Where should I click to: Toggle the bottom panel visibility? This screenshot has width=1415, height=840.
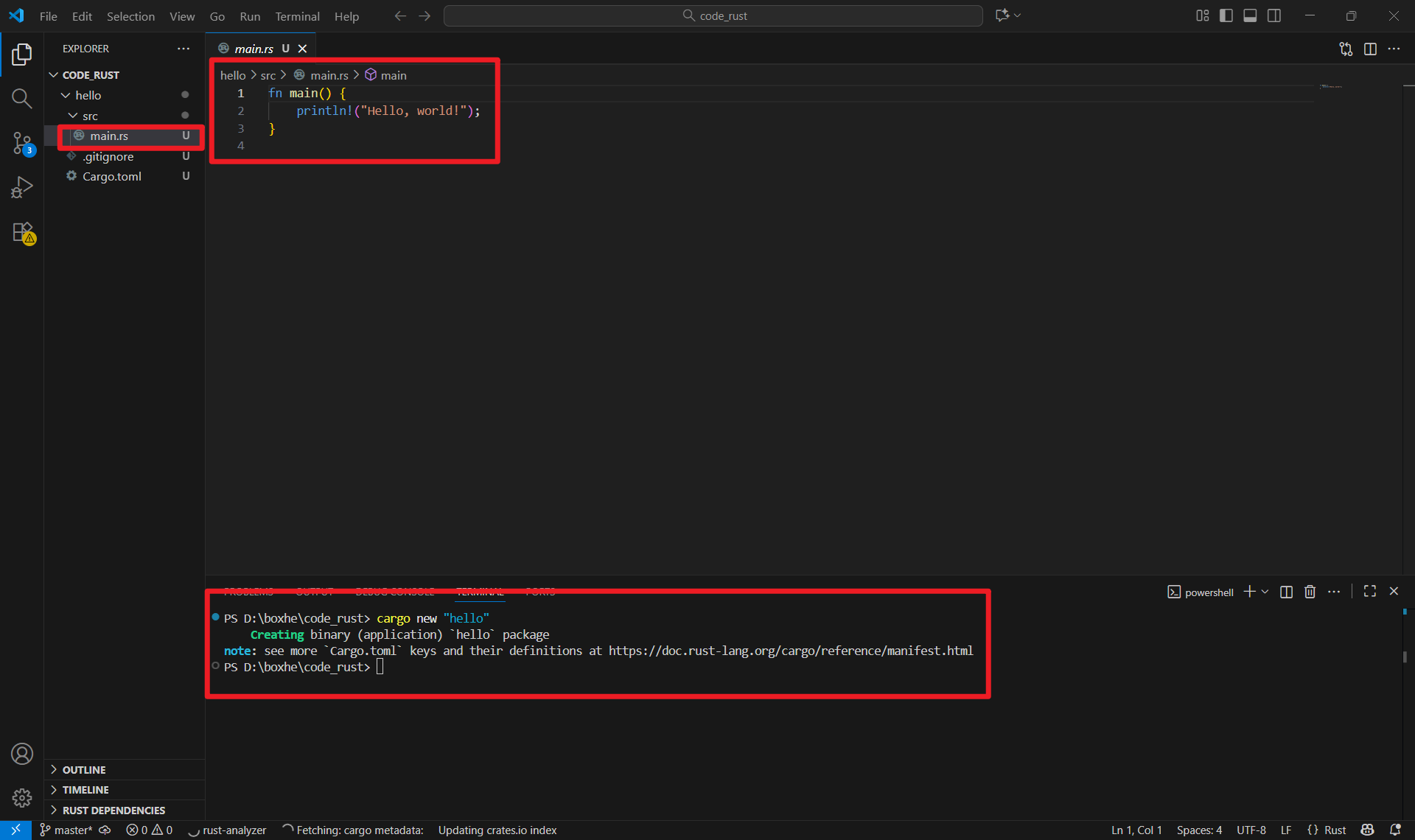click(x=1250, y=15)
